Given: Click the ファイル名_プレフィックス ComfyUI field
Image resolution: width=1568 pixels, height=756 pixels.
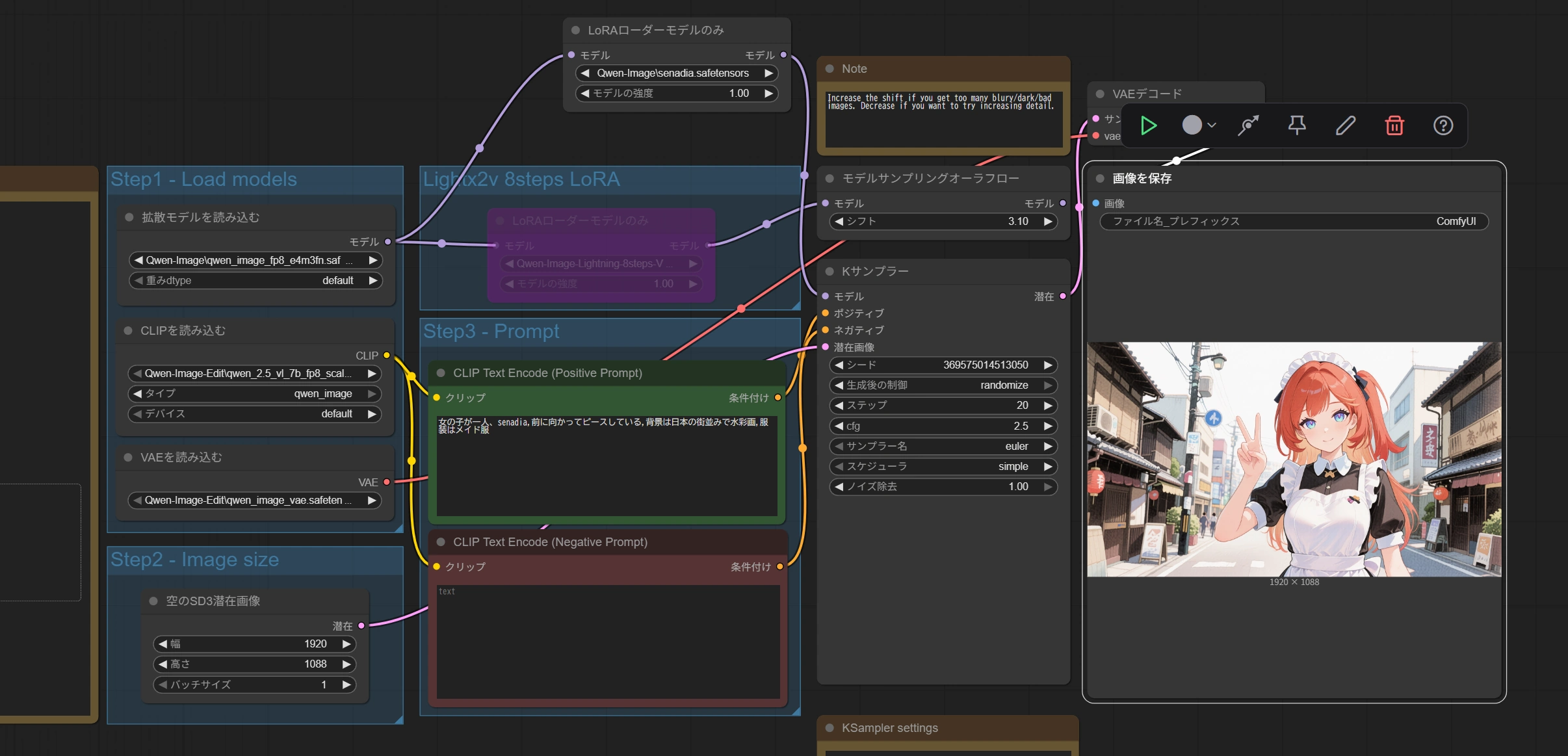Looking at the screenshot, I should click(1294, 222).
